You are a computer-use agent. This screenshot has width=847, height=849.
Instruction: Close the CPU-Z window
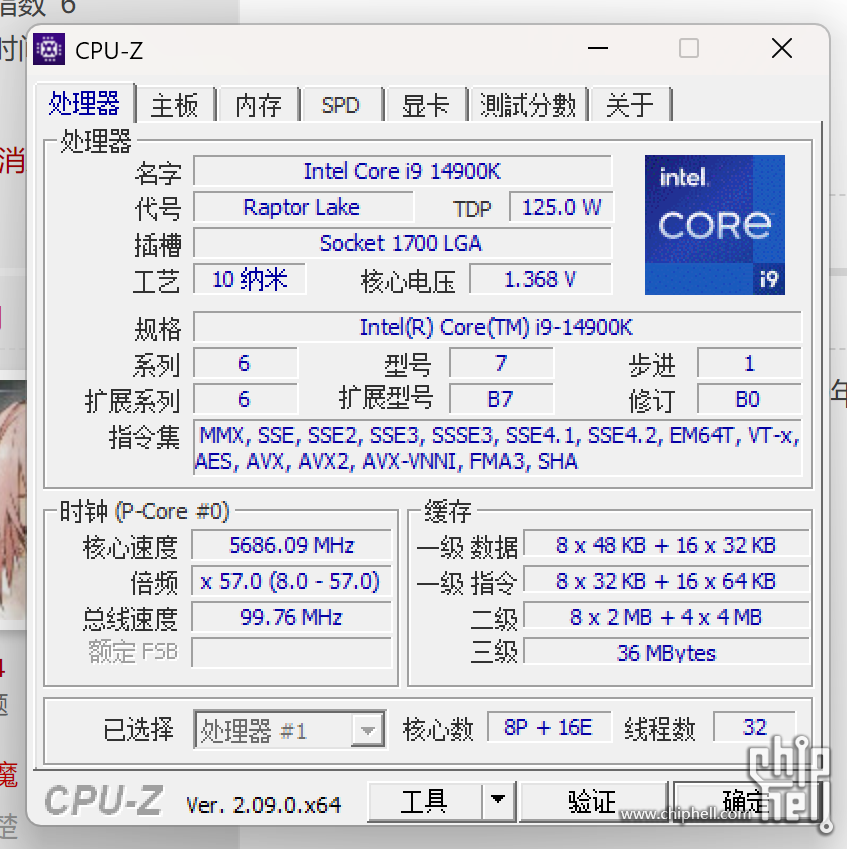(x=781, y=49)
